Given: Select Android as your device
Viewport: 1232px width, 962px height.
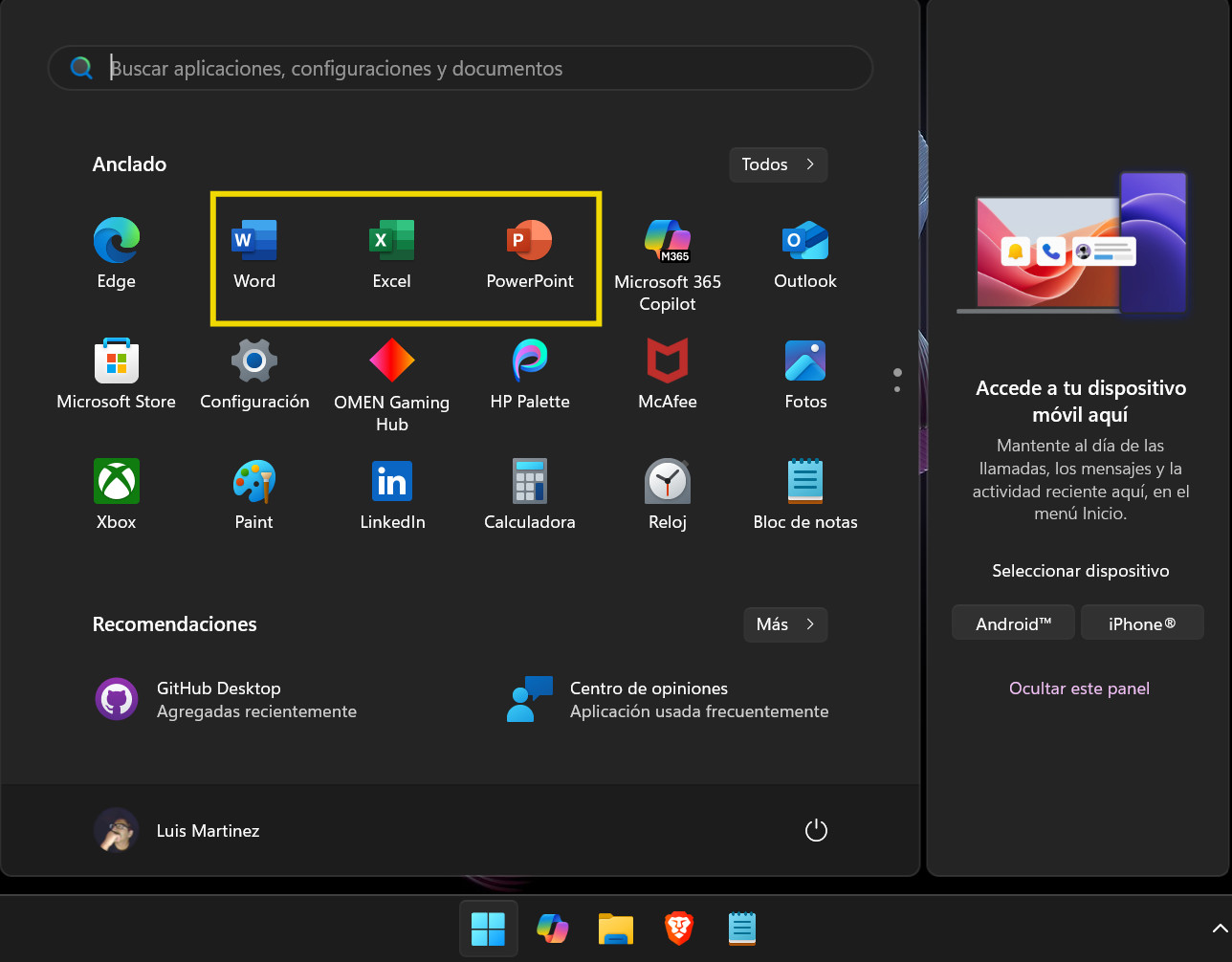Looking at the screenshot, I should click(1012, 622).
